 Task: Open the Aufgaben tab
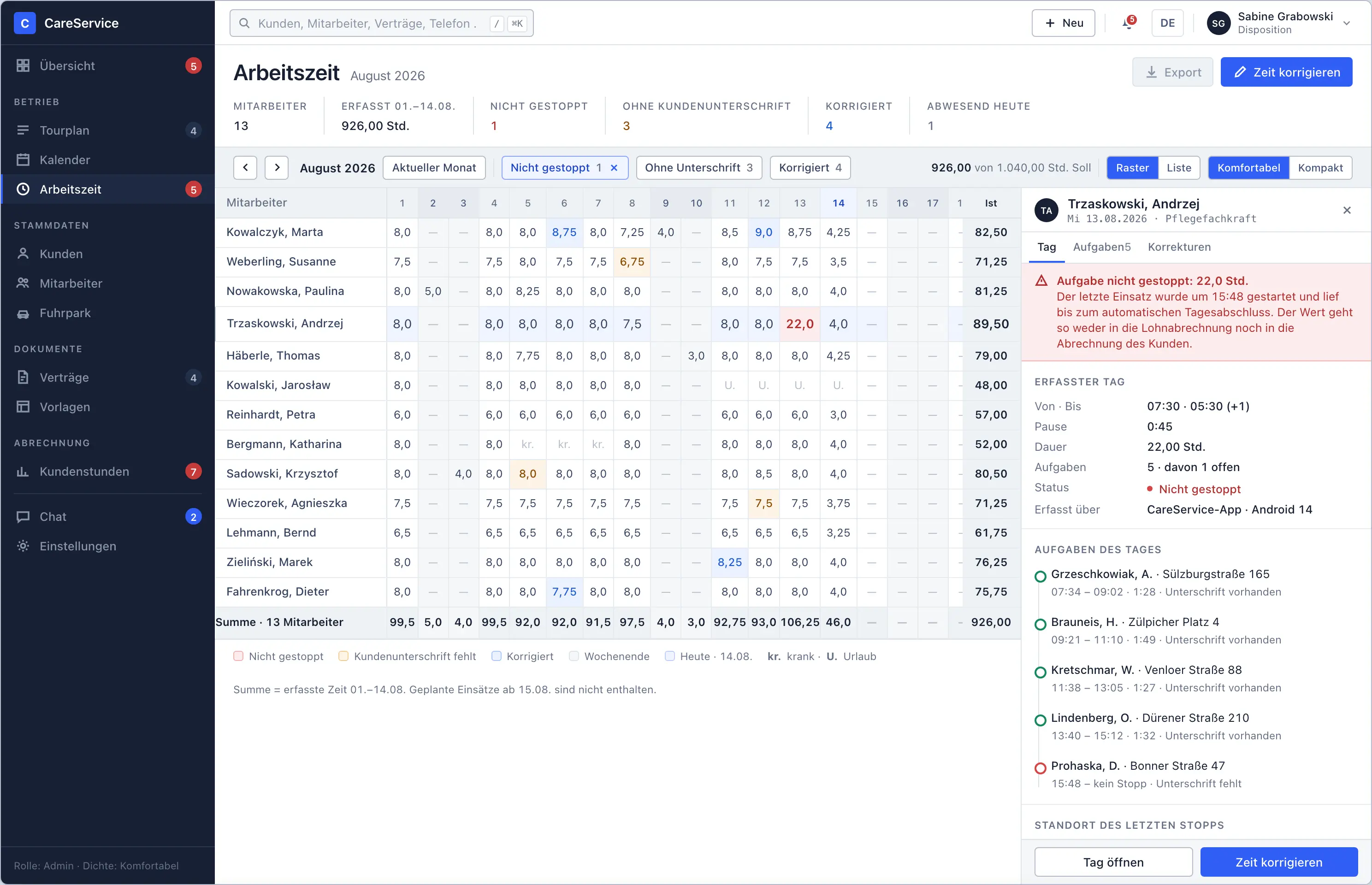pyautogui.click(x=1102, y=247)
